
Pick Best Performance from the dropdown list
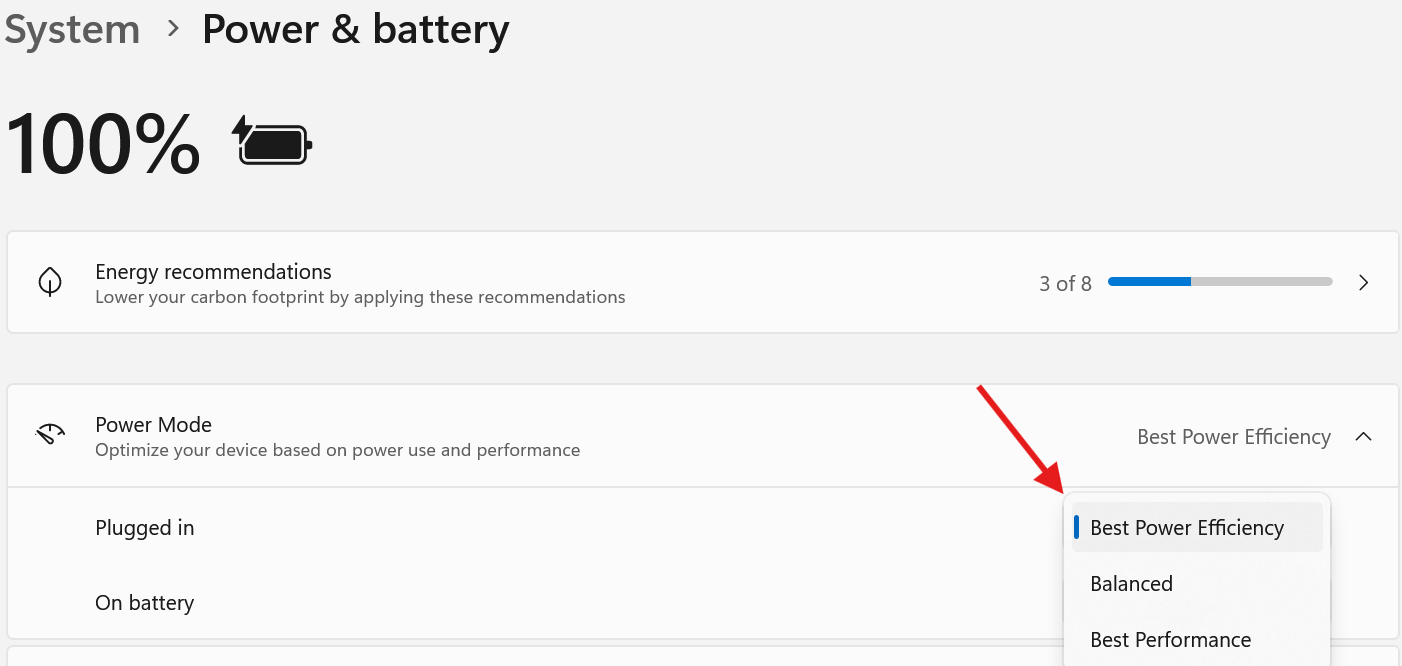tap(1170, 640)
